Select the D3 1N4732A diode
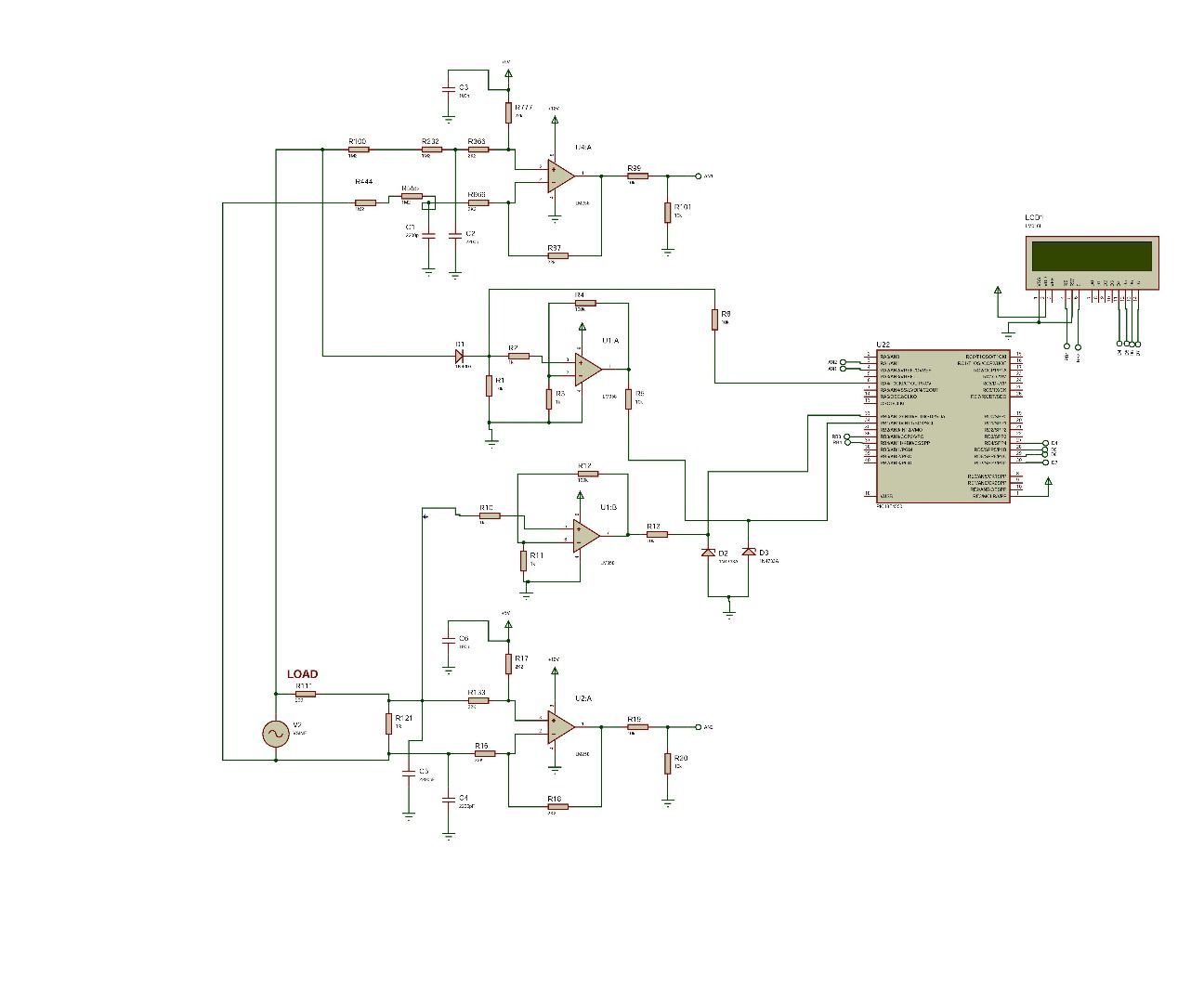This screenshot has width=1204, height=1003. [748, 553]
